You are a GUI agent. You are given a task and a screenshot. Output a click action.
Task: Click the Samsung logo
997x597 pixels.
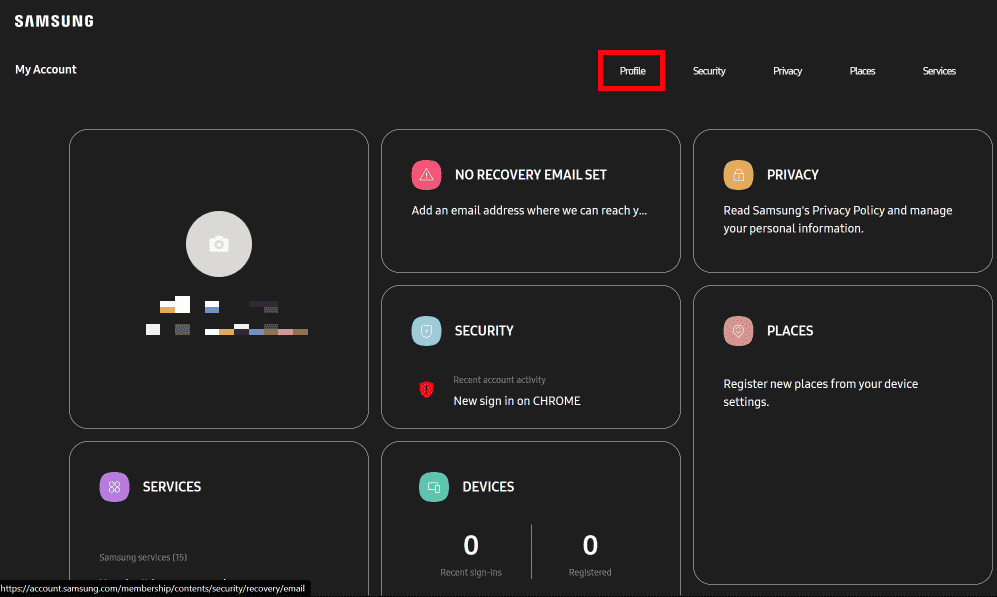coord(54,21)
